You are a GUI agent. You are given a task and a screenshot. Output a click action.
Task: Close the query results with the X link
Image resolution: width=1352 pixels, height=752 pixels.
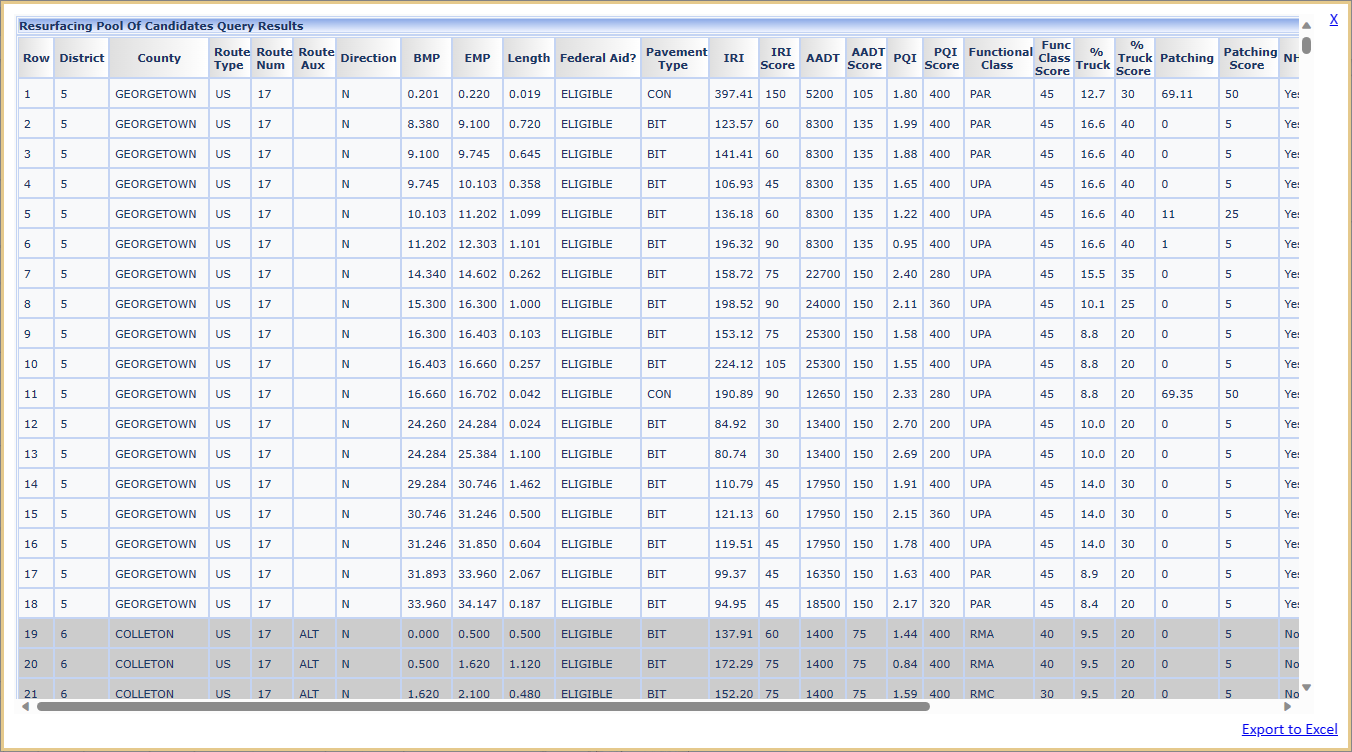coord(1333,19)
